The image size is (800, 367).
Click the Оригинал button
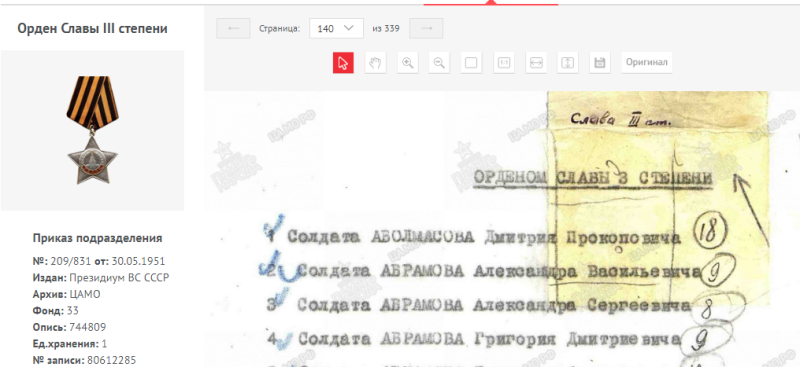click(x=646, y=63)
